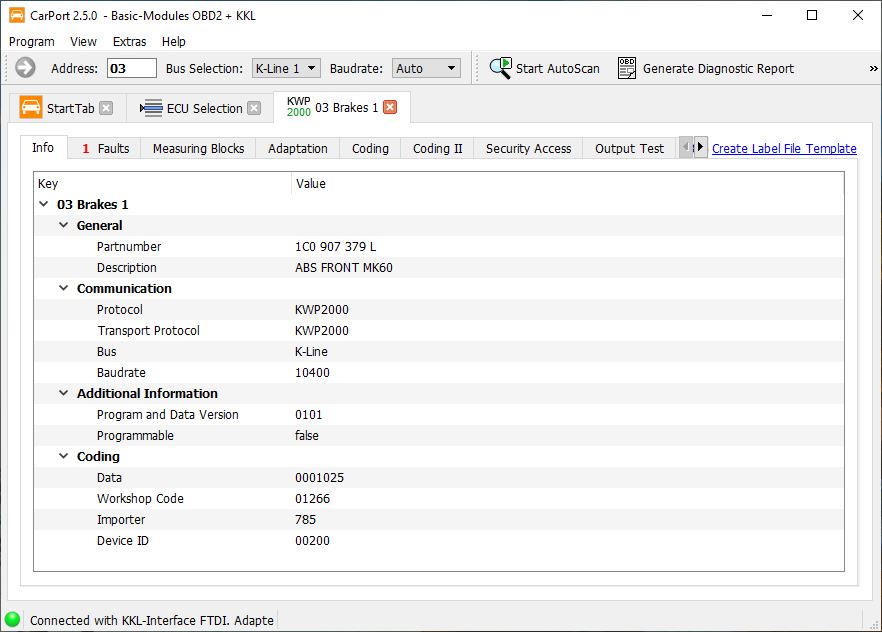This screenshot has height=632, width=882.
Task: Open the Baudrate dropdown
Action: coord(426,68)
